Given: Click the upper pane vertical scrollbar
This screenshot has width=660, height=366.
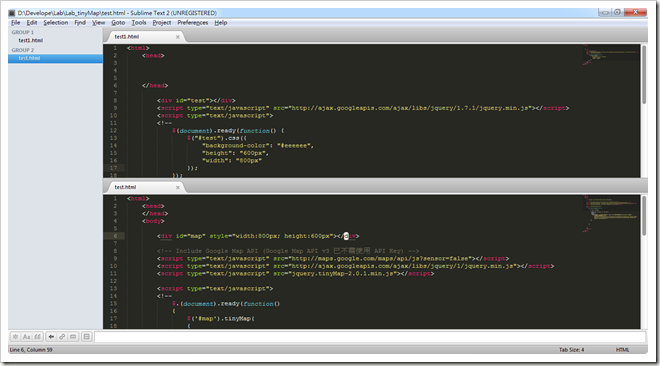Looking at the screenshot, I should (644, 110).
